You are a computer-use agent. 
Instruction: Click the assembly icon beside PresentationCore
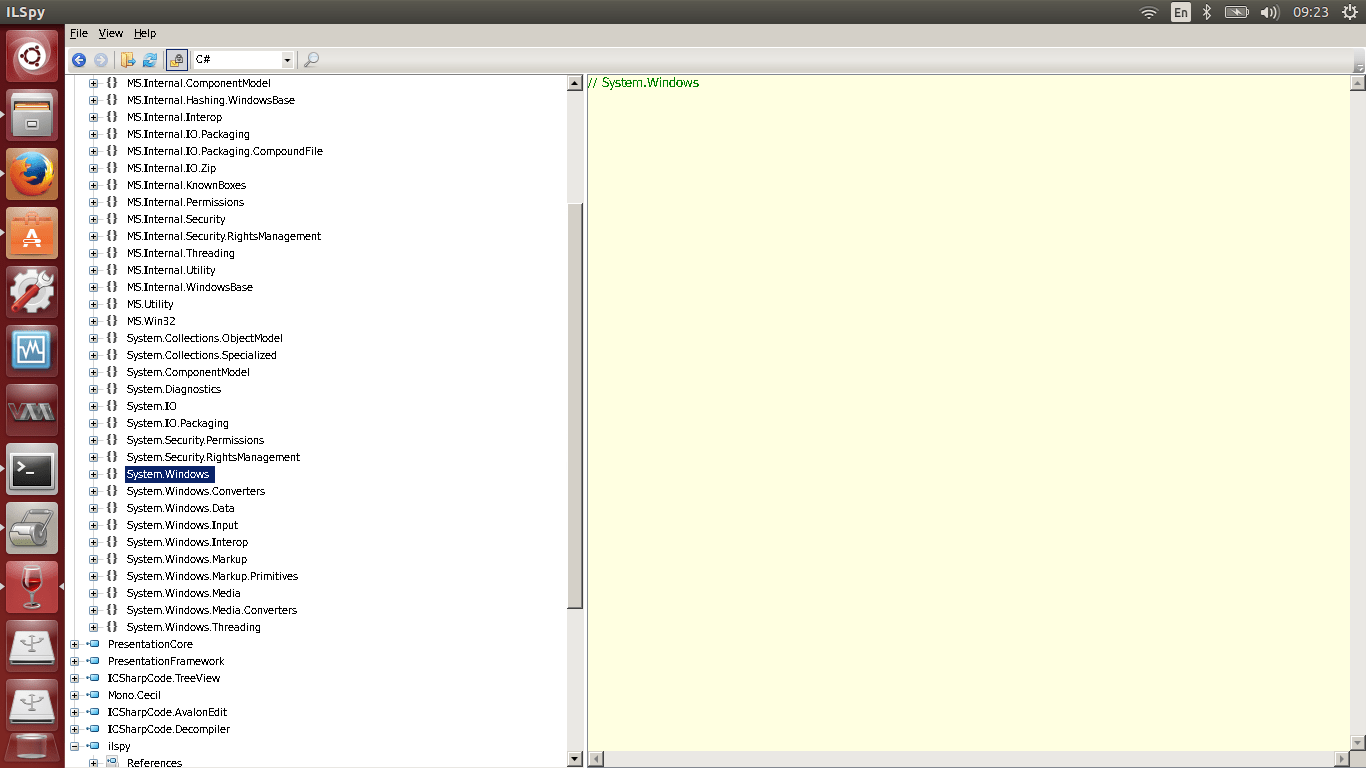point(93,644)
